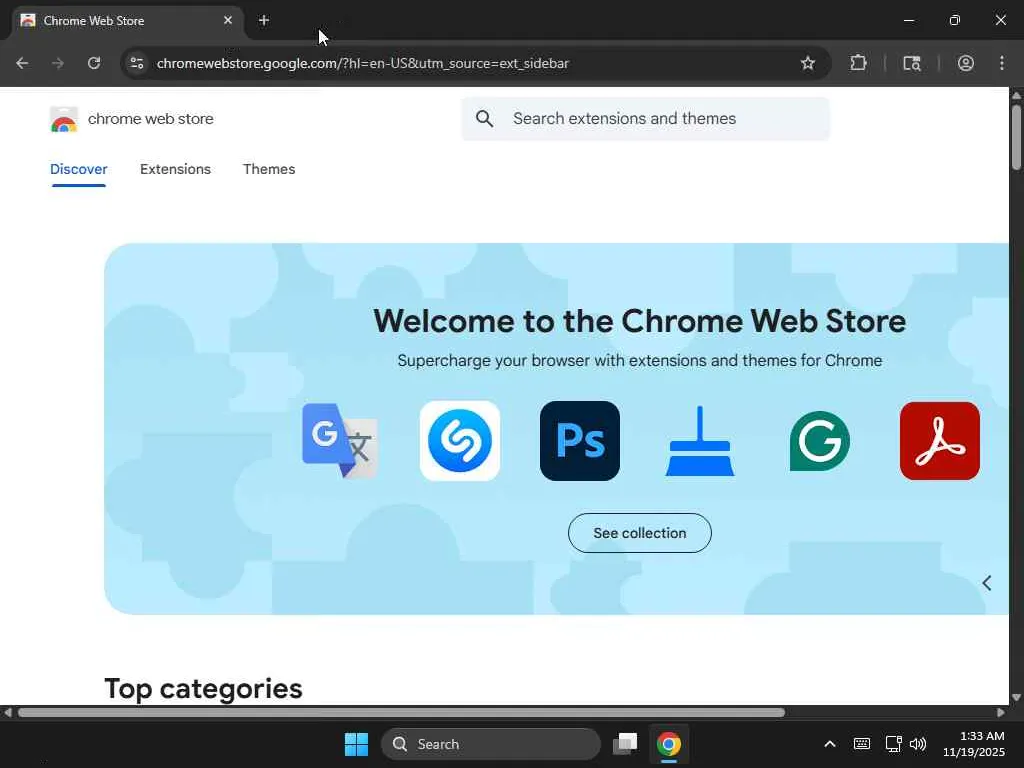Click the tab search sidebar icon
This screenshot has height=768, width=1024.
(x=912, y=63)
